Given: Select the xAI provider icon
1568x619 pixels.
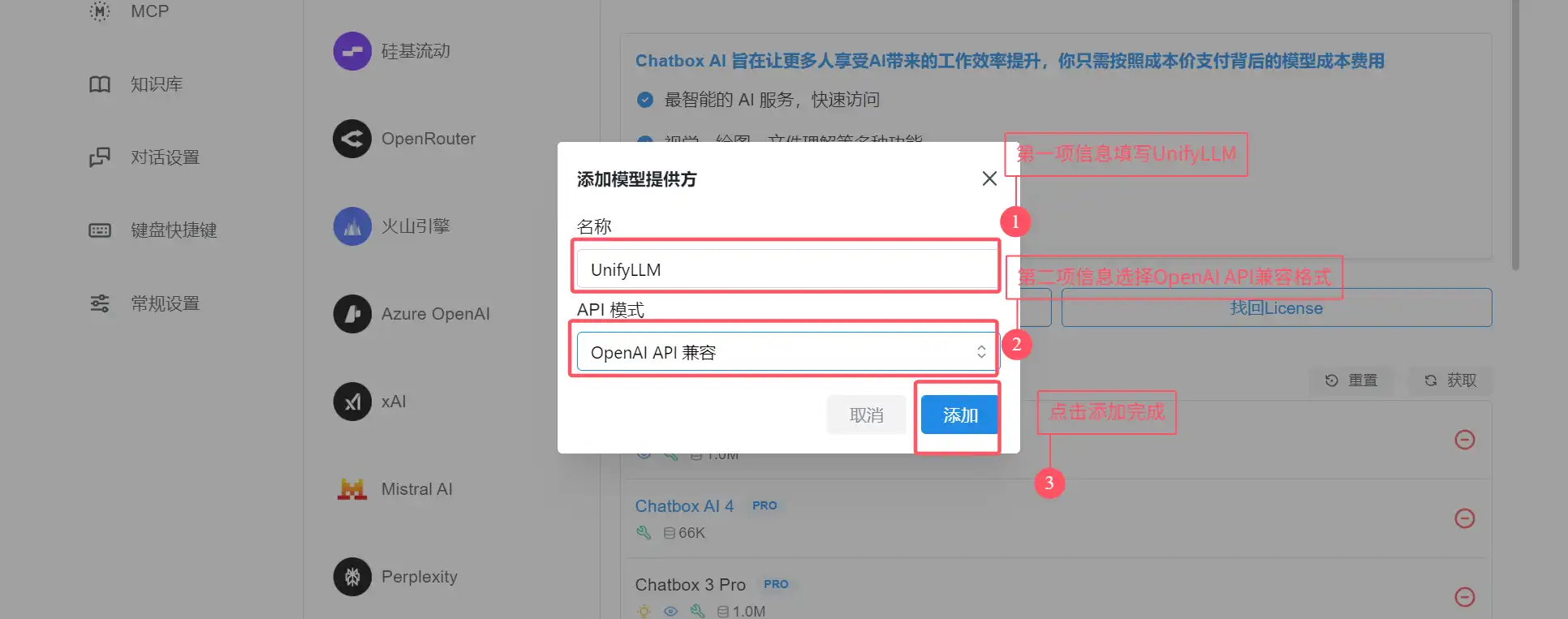Looking at the screenshot, I should (x=352, y=402).
